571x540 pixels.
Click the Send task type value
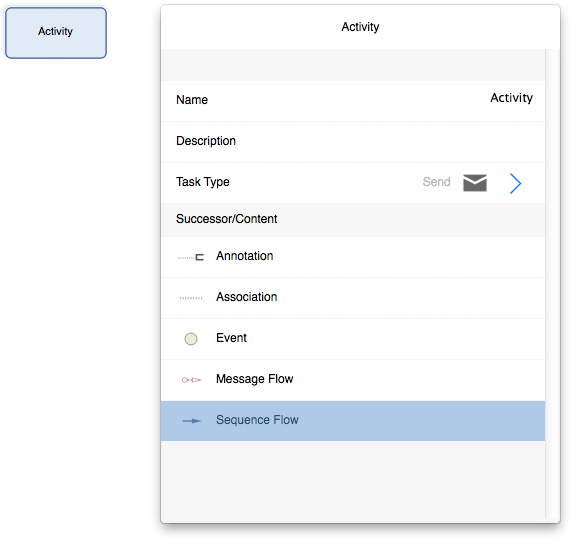(436, 182)
